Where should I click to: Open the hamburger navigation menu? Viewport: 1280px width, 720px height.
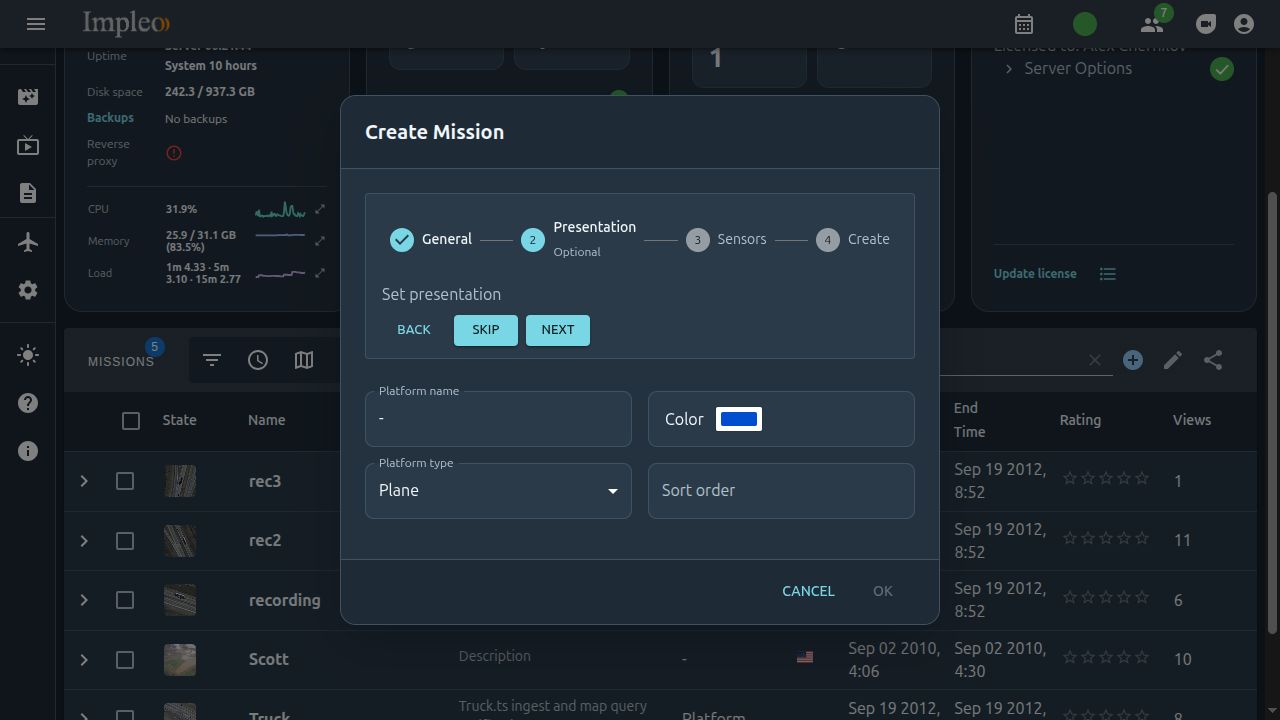36,24
